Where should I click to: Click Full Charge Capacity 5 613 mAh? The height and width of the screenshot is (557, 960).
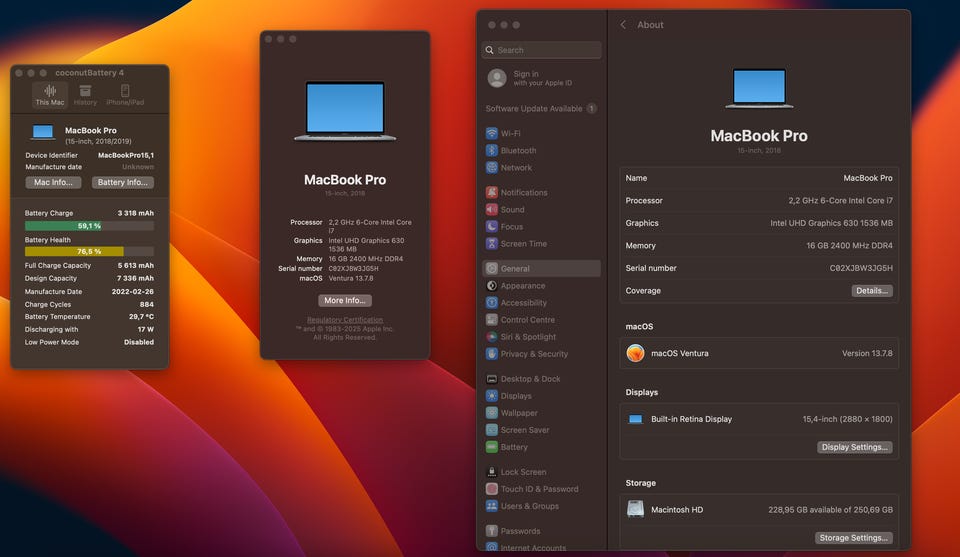(x=135, y=266)
